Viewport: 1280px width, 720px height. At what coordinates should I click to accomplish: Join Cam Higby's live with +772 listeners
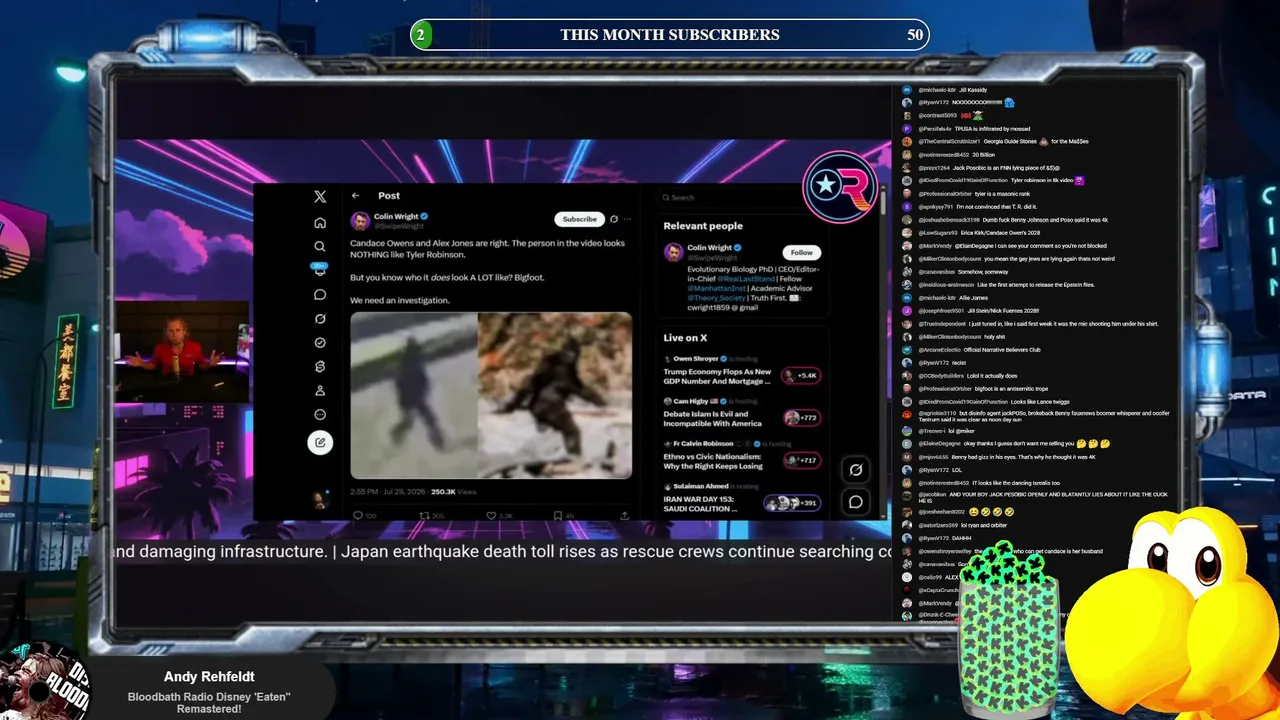tap(801, 417)
